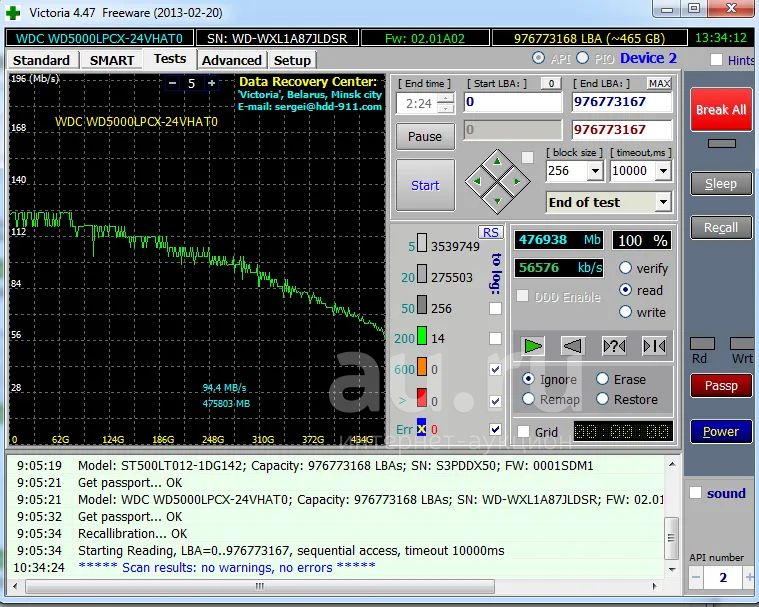This screenshot has height=607, width=759.
Task: Toggle log checkbox for 200 ms blocks
Action: 495,338
